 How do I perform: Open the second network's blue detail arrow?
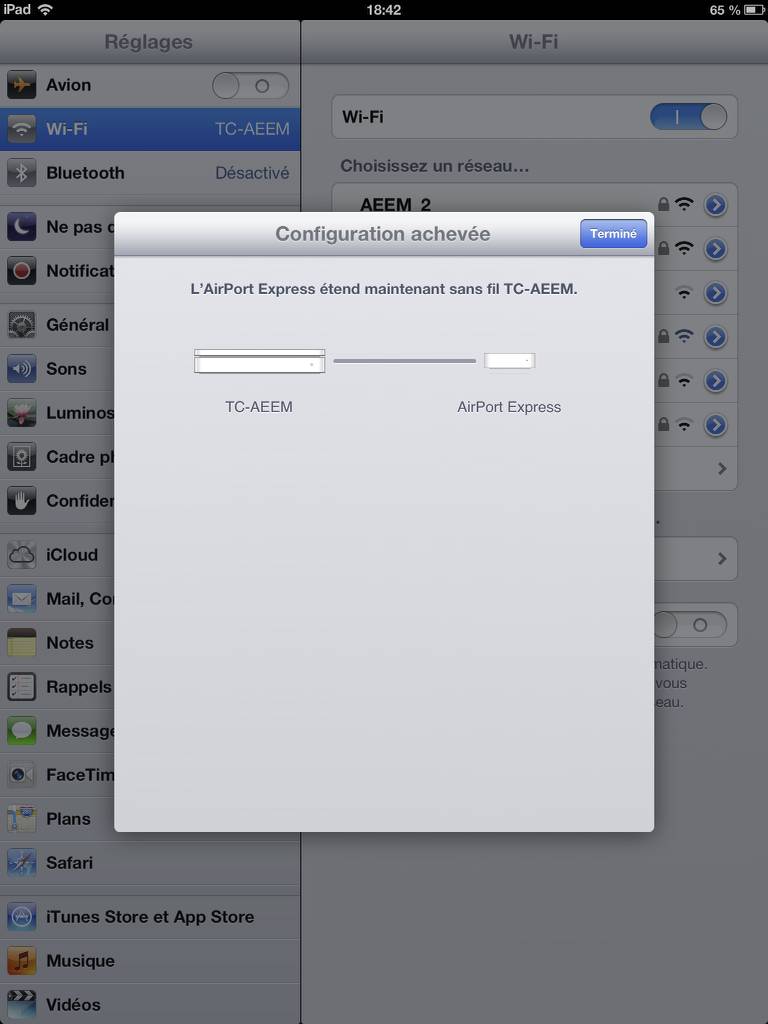715,249
